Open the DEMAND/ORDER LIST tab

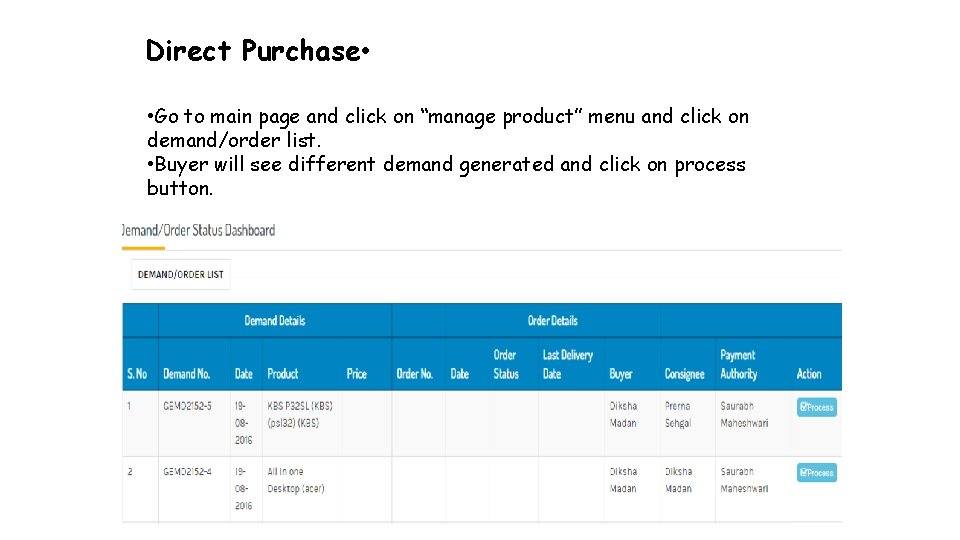pyautogui.click(x=180, y=274)
